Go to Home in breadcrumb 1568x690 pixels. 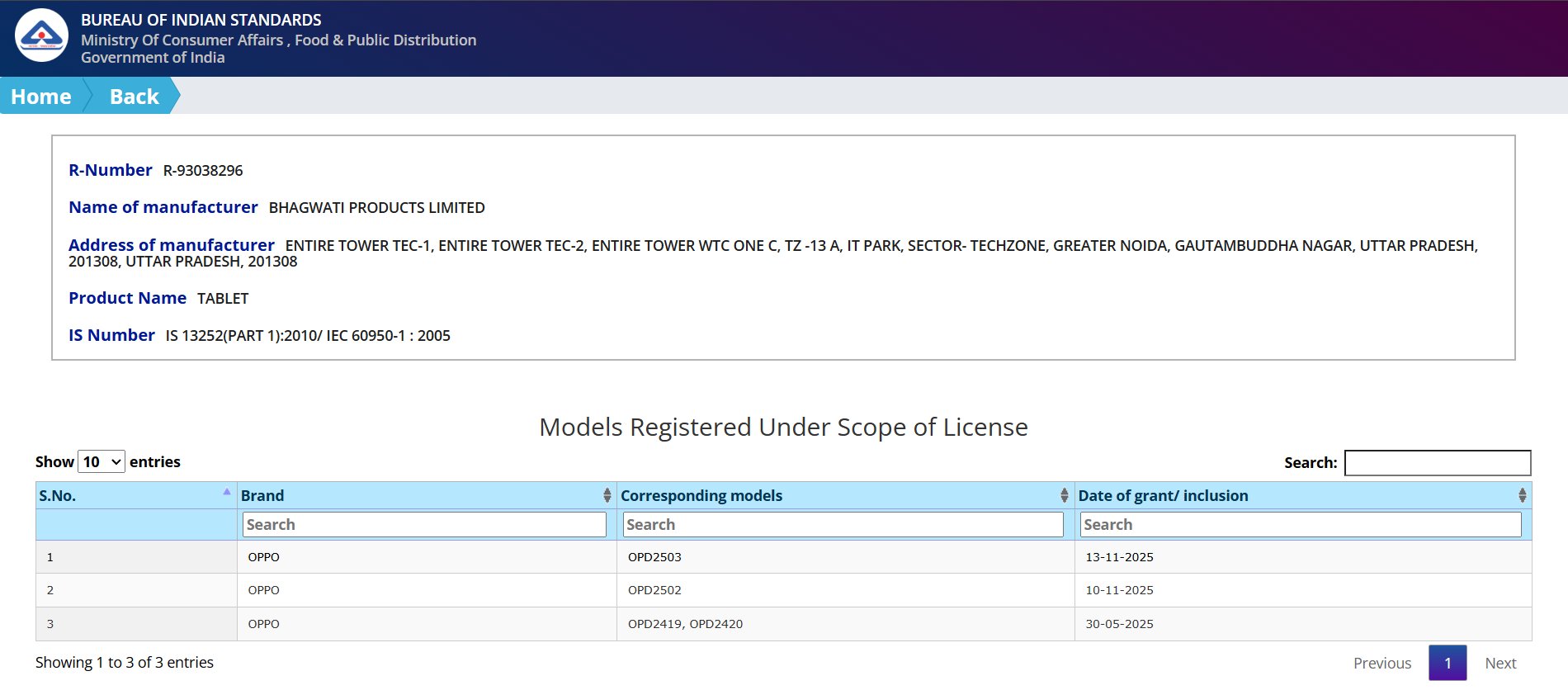coord(41,97)
